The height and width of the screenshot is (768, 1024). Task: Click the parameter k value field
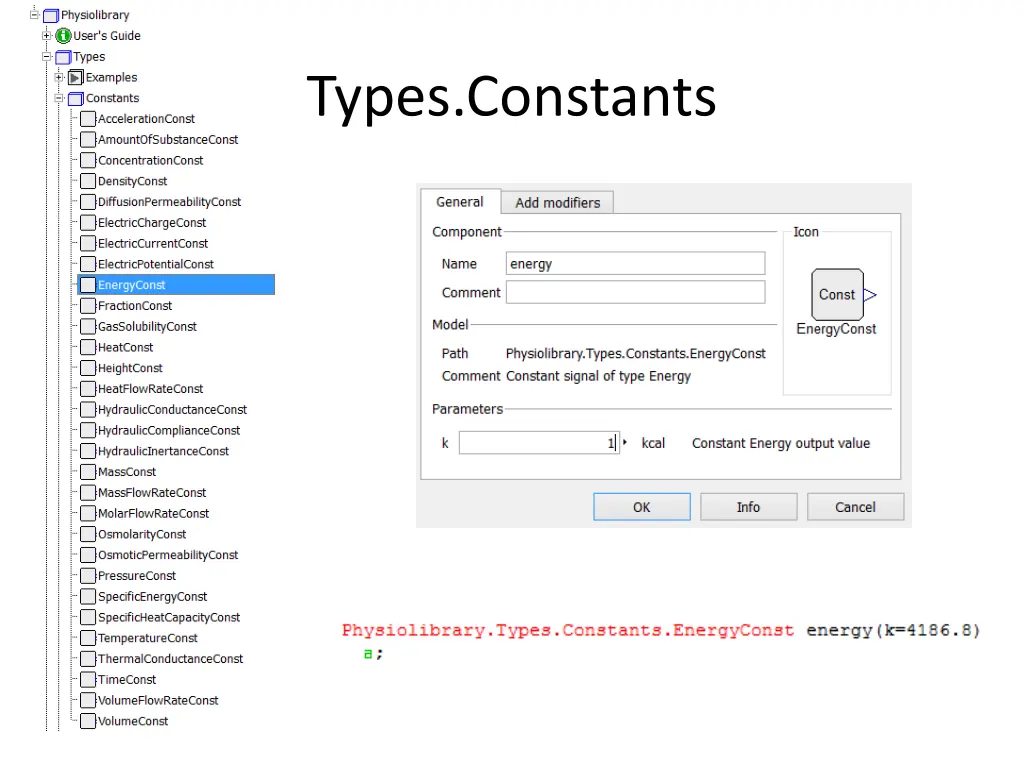click(539, 443)
